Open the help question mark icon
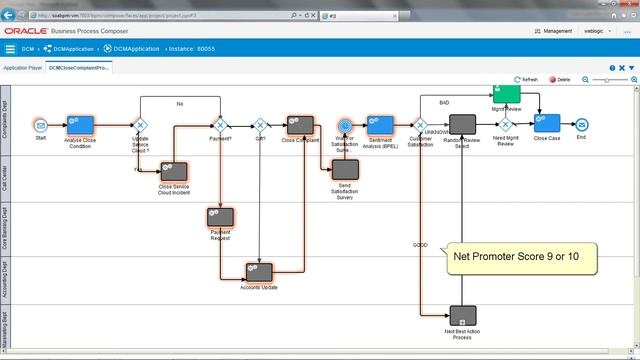Image resolution: width=640 pixels, height=360 pixels. coord(612,68)
